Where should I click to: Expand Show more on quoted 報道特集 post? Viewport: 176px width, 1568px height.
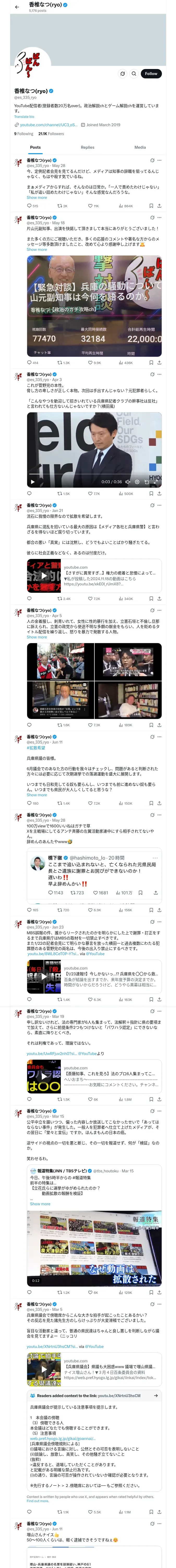[40, 1203]
